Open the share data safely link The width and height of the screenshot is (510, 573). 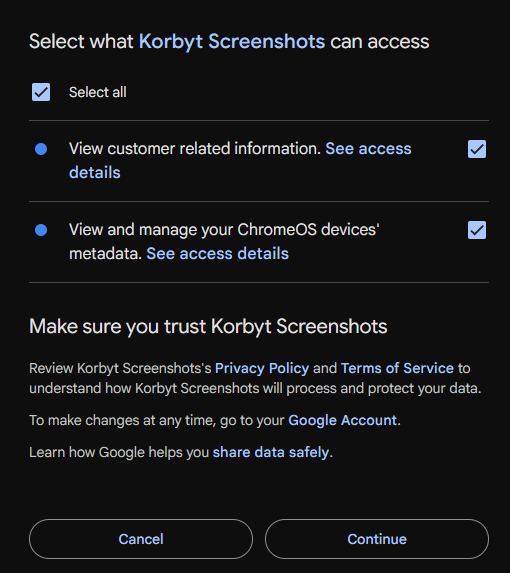[271, 452]
